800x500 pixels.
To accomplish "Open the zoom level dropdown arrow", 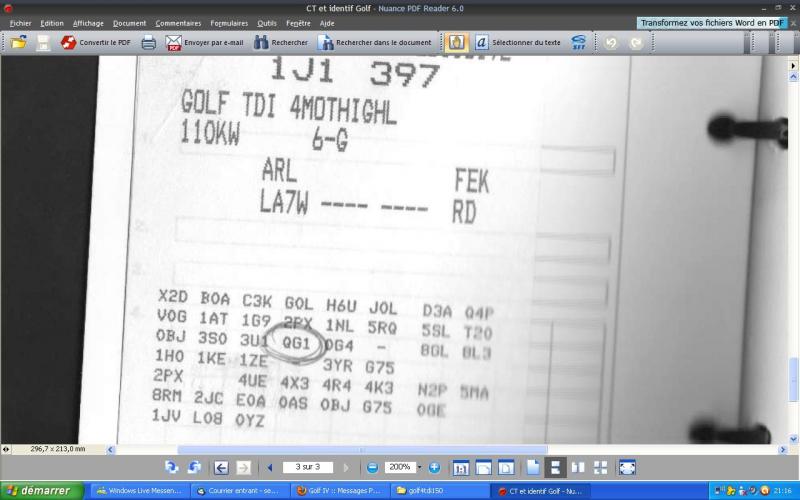I will point(419,467).
